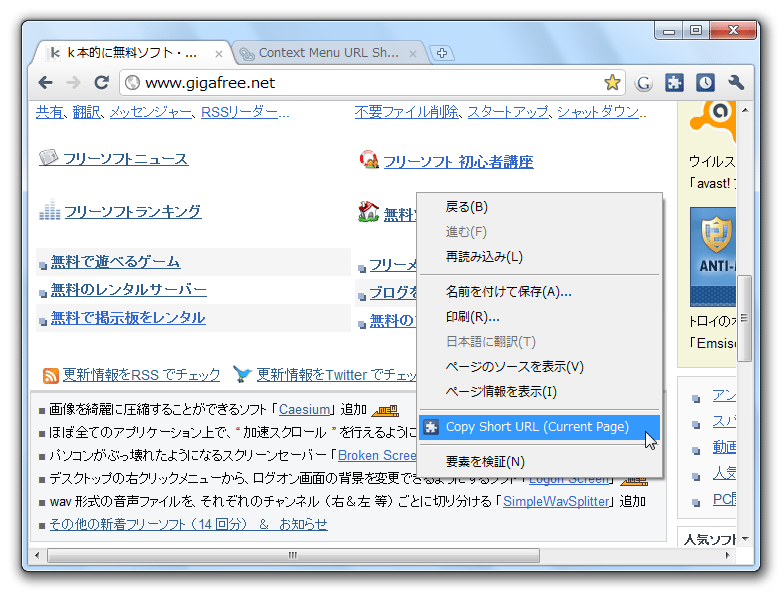
Task: Click the lifebuoy icon beside 初心者講座
Action: pyautogui.click(x=369, y=160)
